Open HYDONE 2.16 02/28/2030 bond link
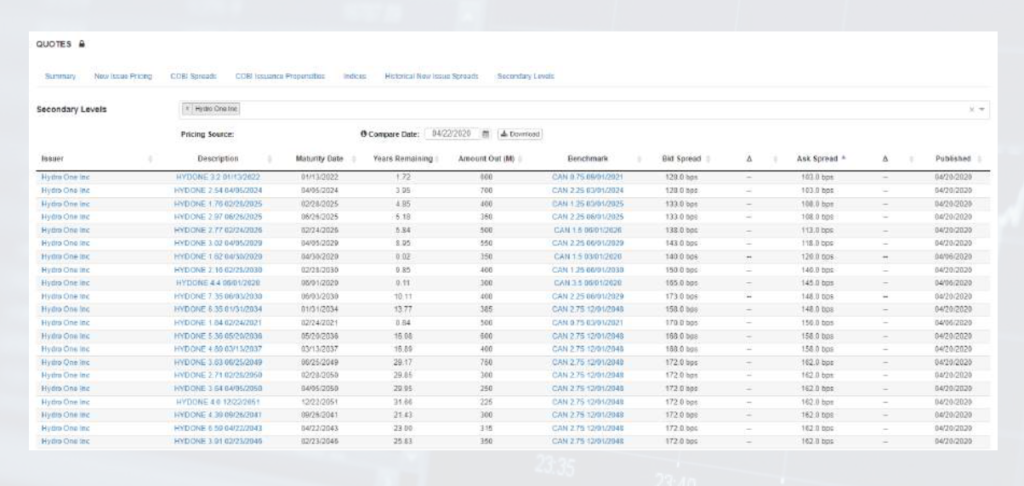 [218, 270]
